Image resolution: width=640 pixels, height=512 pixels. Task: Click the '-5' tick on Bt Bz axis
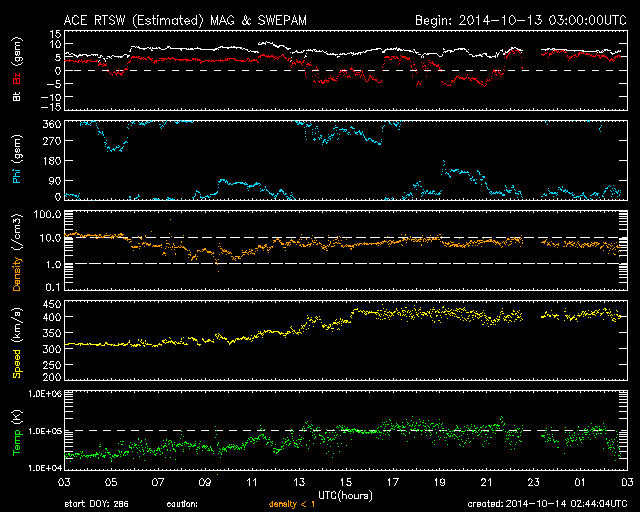54,84
